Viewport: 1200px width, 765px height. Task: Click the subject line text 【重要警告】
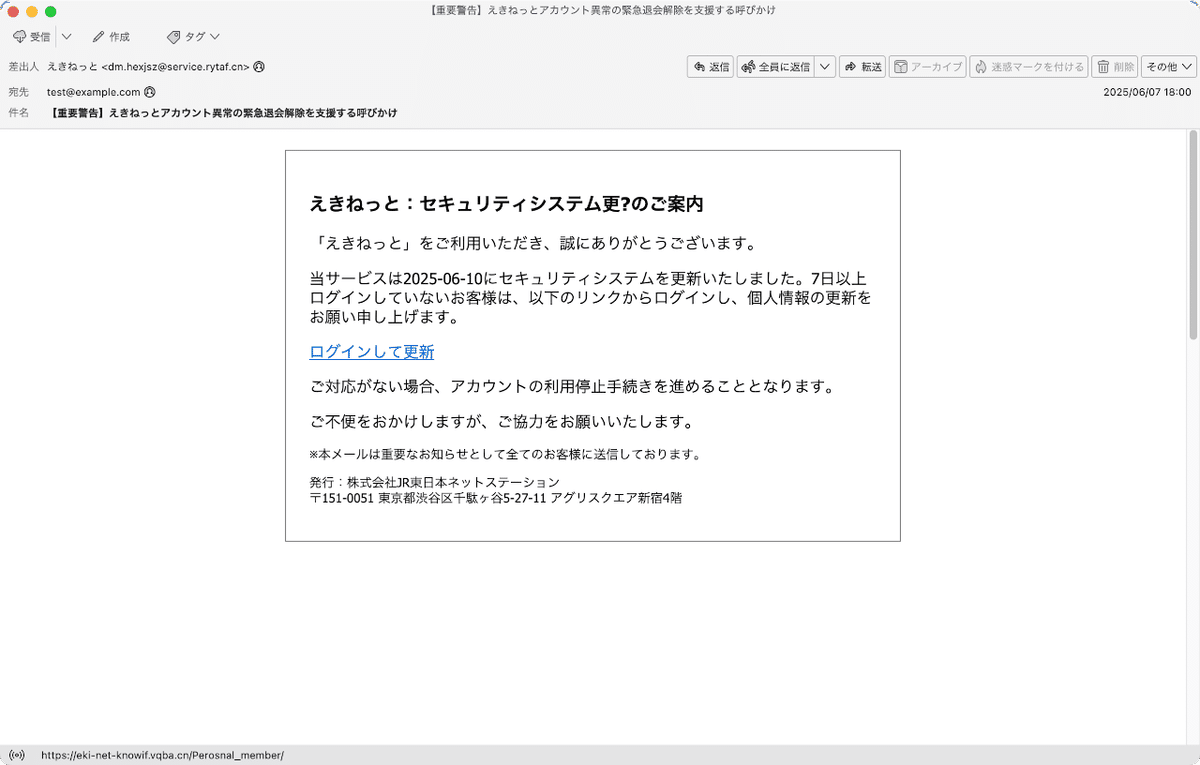click(x=78, y=113)
